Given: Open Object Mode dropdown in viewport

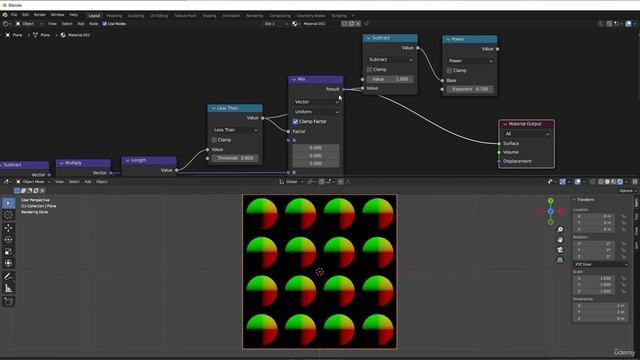Looking at the screenshot, I should pos(33,182).
